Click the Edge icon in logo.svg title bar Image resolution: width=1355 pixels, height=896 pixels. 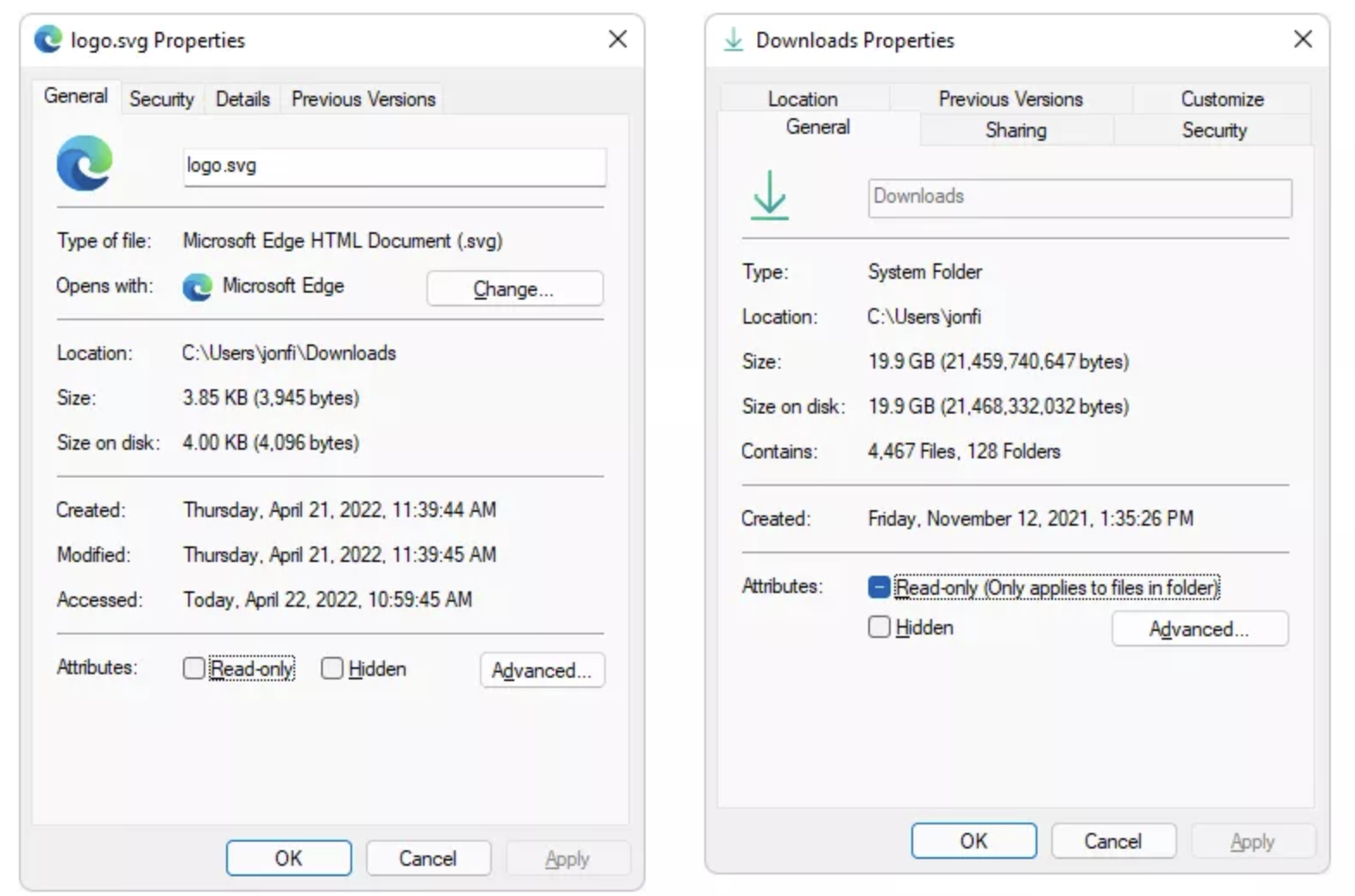48,40
